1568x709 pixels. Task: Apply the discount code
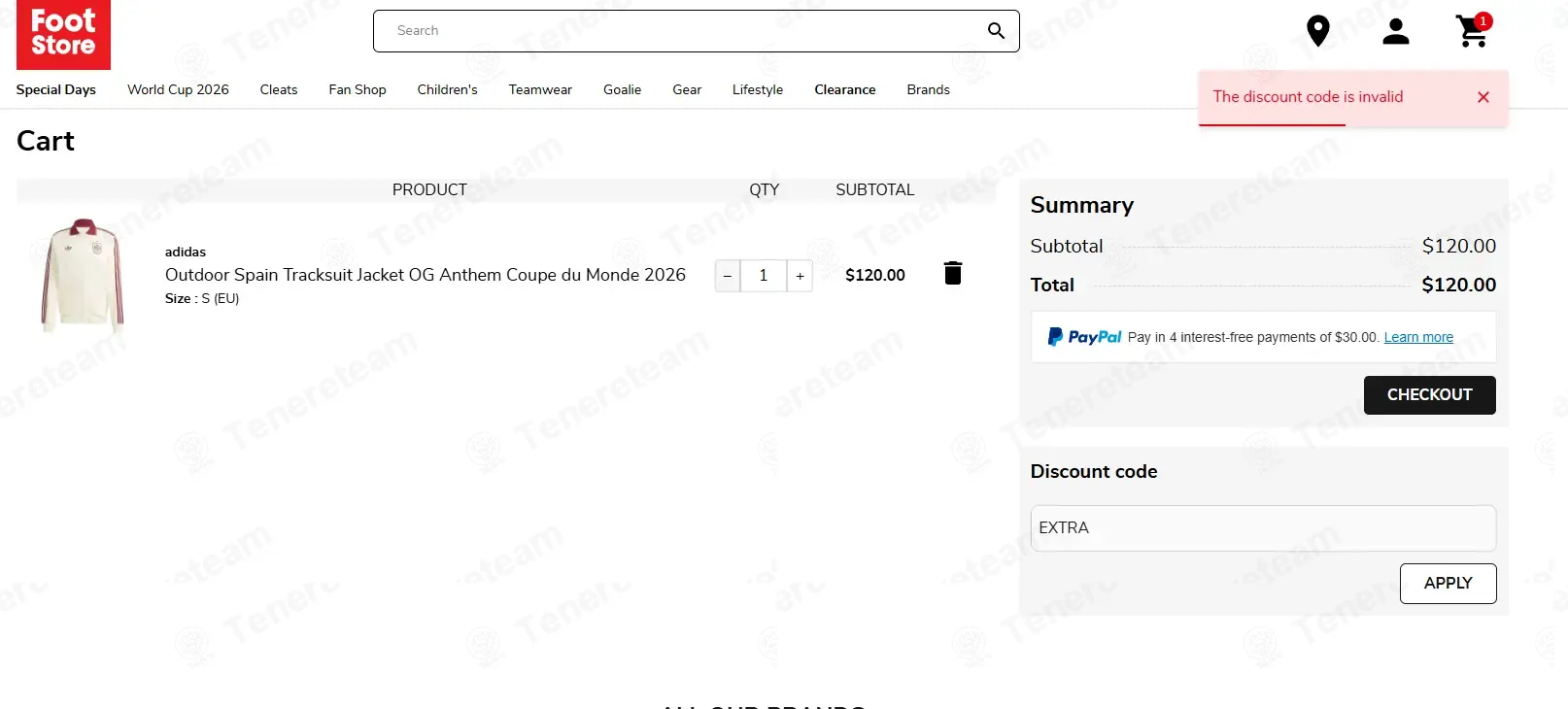click(x=1449, y=584)
